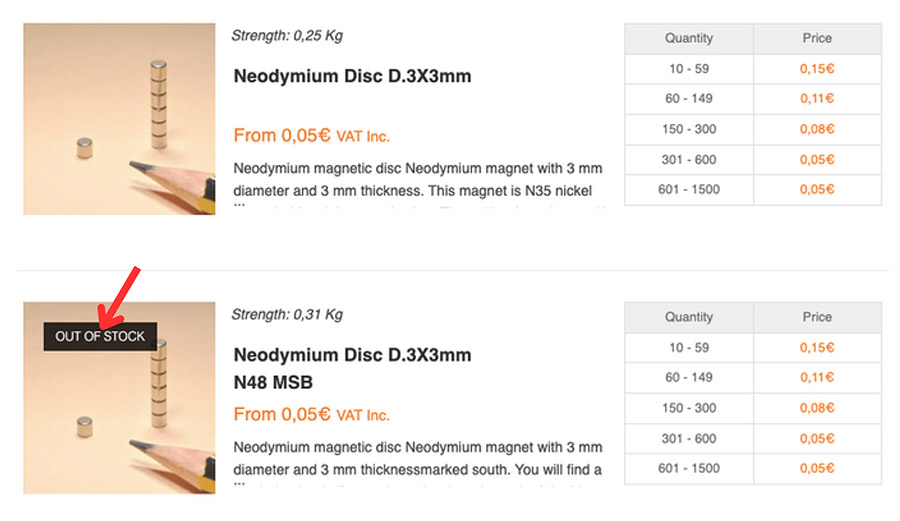Image resolution: width=900 pixels, height=521 pixels.
Task: Select the 601 - 1500 row in first table
Action: tap(752, 190)
